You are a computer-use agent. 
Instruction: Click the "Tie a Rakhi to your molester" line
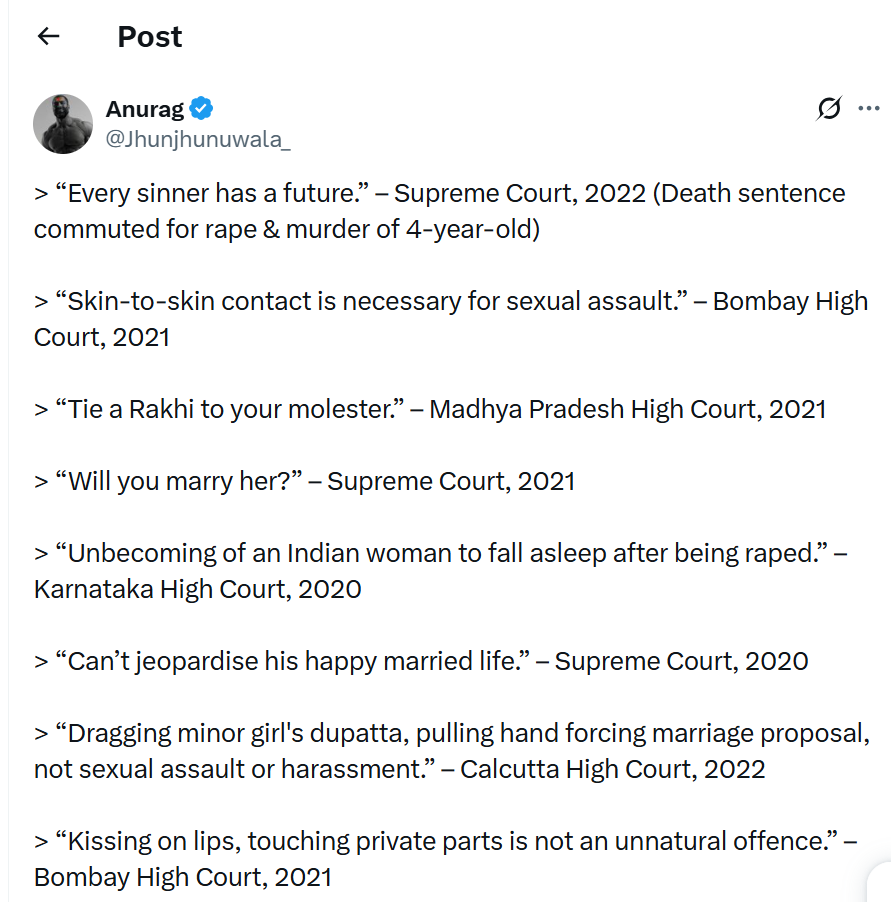430,409
